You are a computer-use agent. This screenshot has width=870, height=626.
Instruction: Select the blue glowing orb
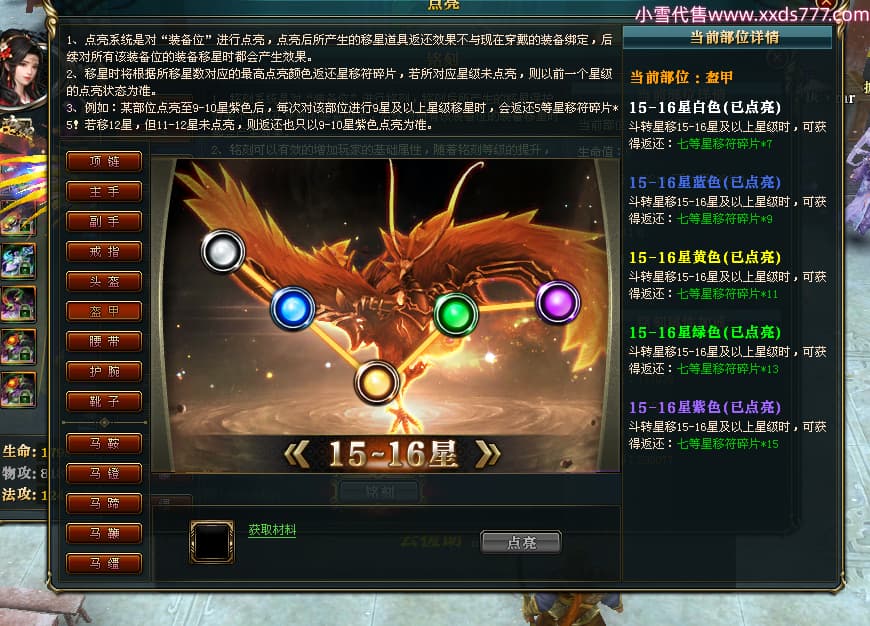pyautogui.click(x=292, y=308)
